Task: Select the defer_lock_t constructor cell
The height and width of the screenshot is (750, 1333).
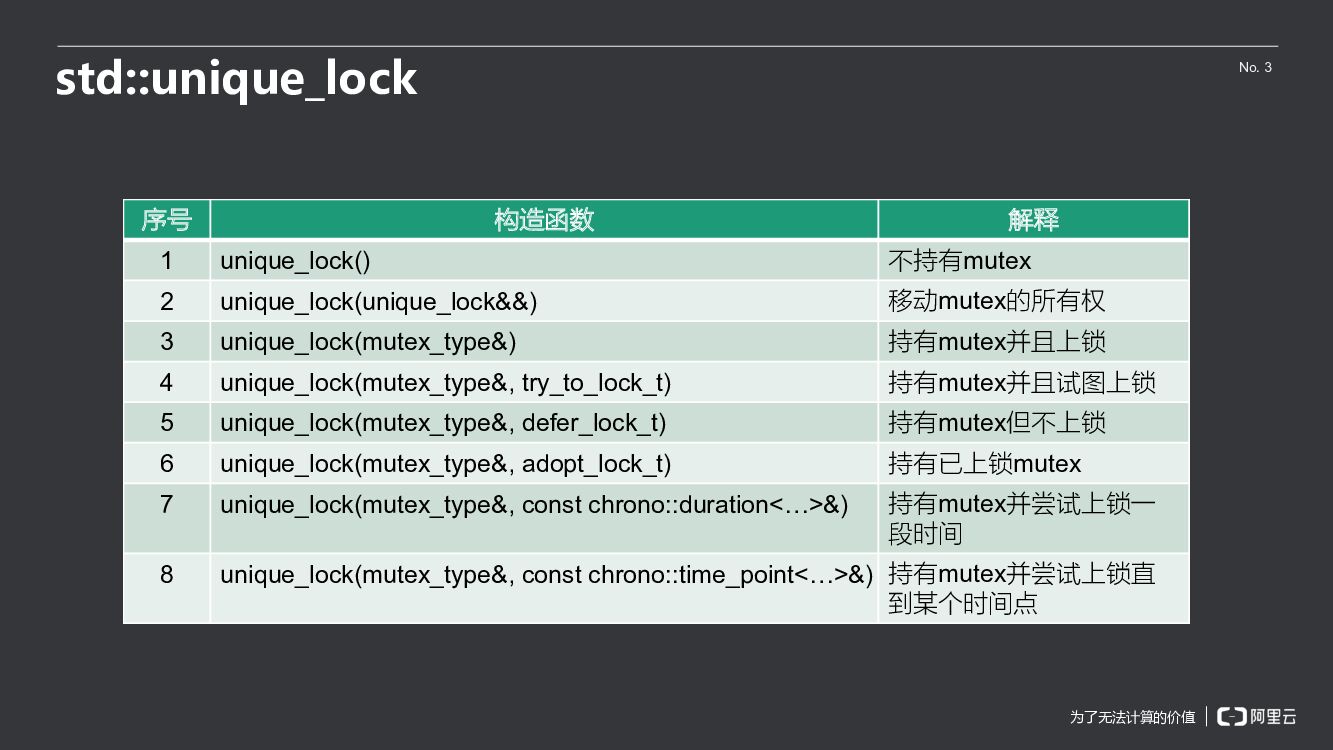Action: [x=443, y=423]
